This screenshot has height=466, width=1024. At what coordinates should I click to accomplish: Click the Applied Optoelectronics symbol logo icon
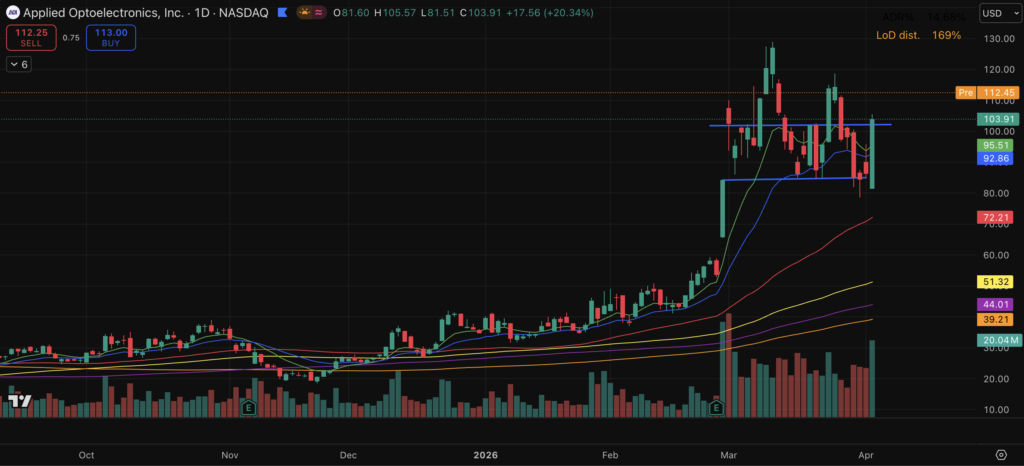coord(13,14)
